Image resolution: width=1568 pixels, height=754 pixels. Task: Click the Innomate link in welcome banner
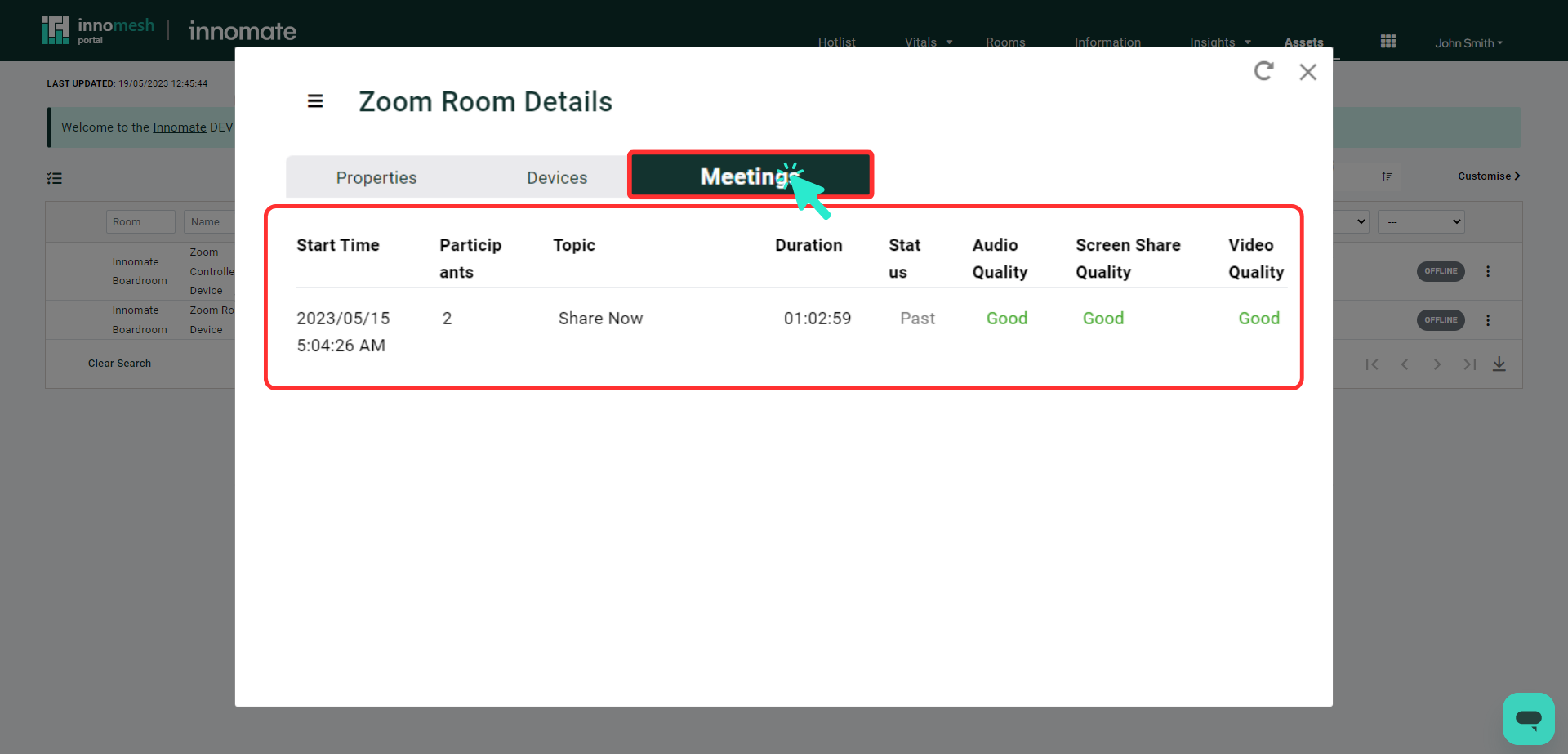tap(180, 127)
